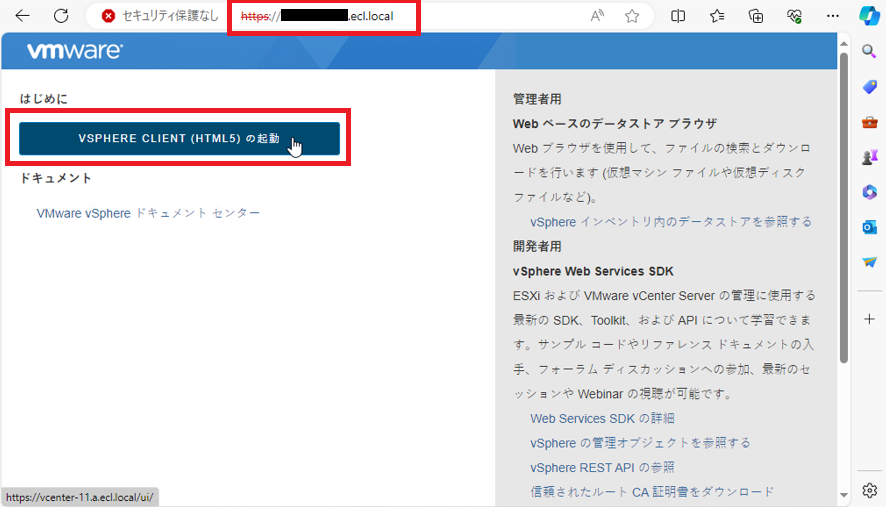Launch vSphere Client (HTML5)
886x507 pixels.
coord(180,138)
